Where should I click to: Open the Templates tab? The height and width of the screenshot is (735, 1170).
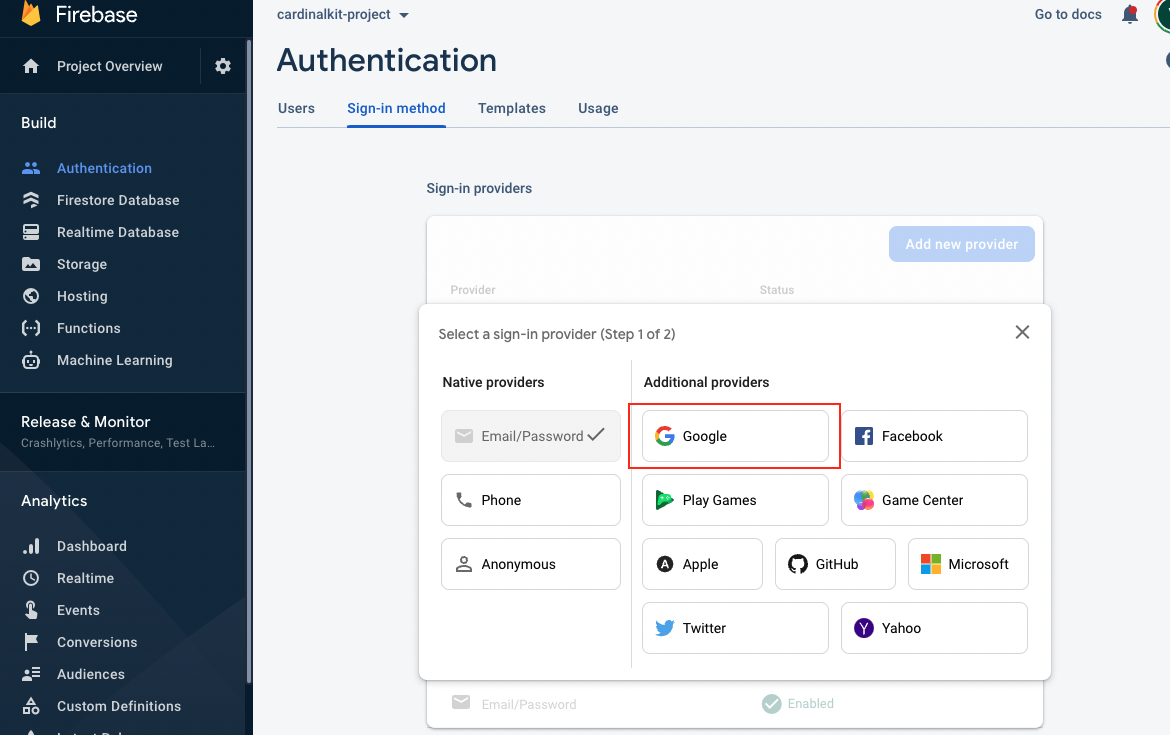pyautogui.click(x=511, y=108)
